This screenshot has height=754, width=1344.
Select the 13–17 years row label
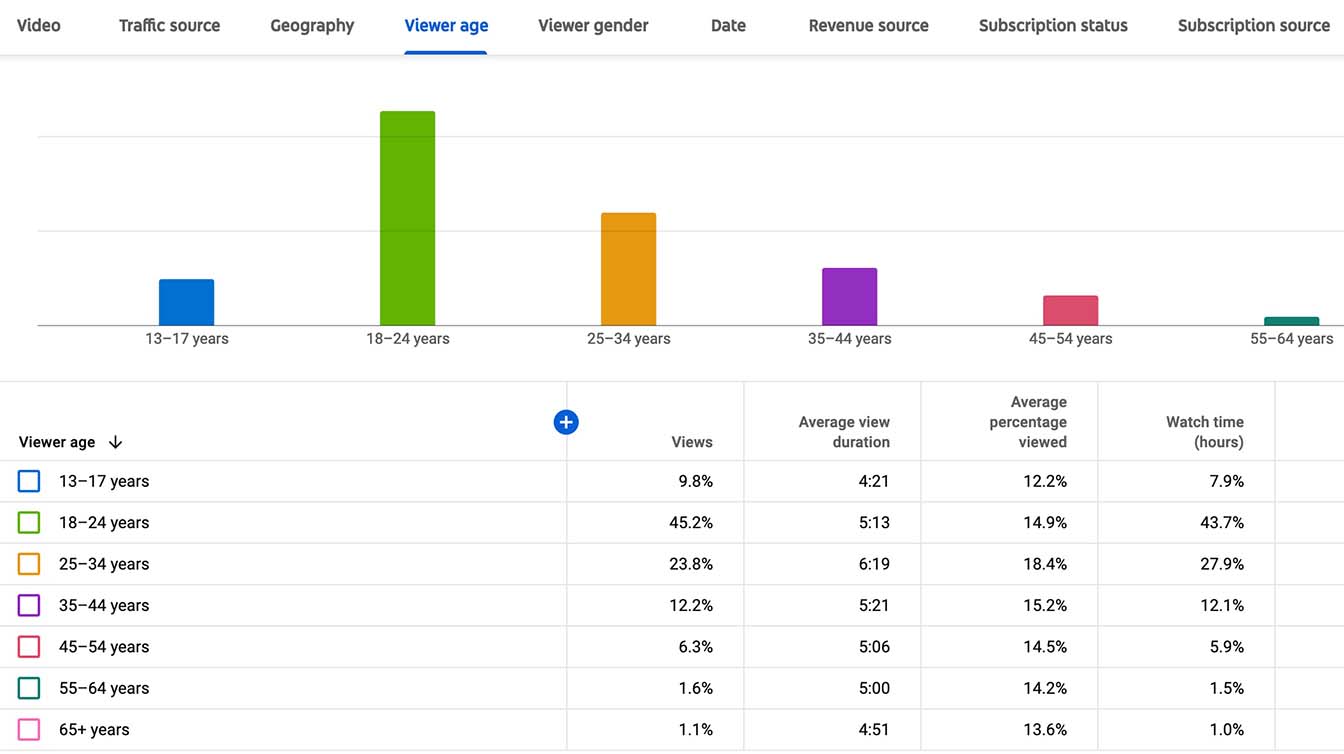(x=104, y=481)
